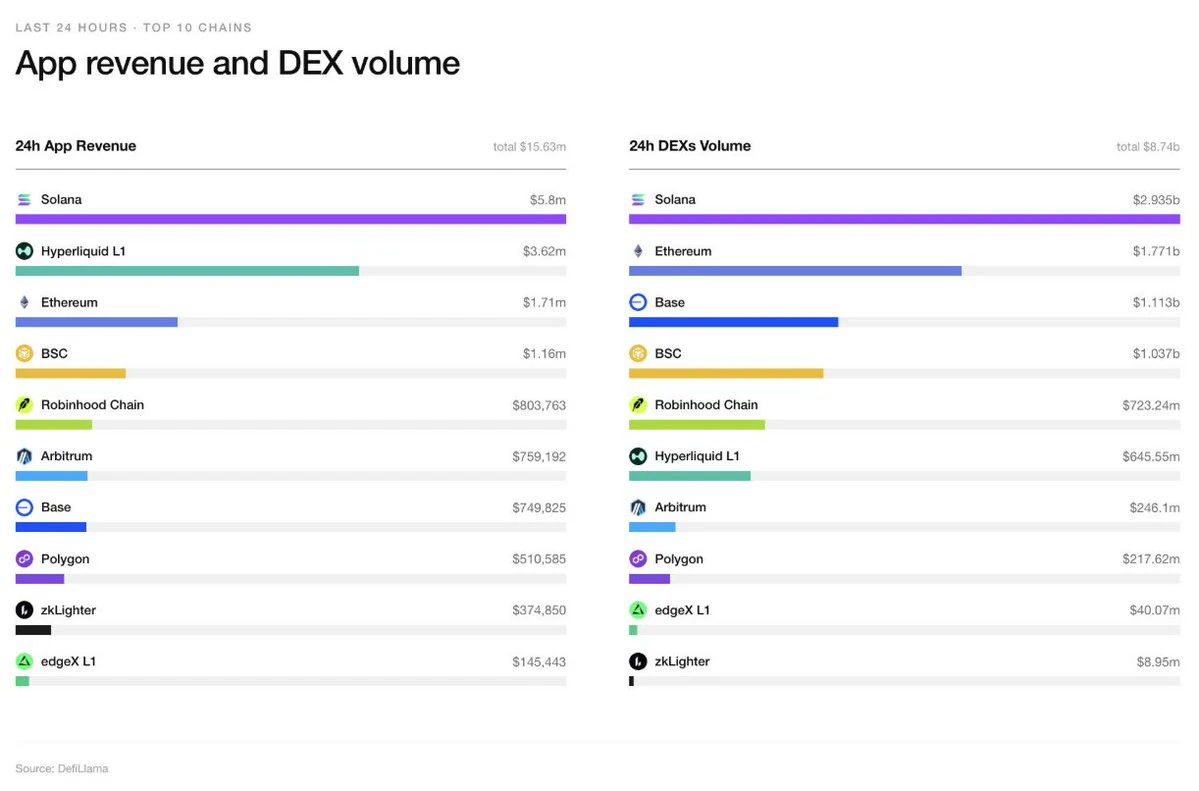Click the App revenue and DEX volume title
Screen dimensions: 1199x791
[x=238, y=63]
